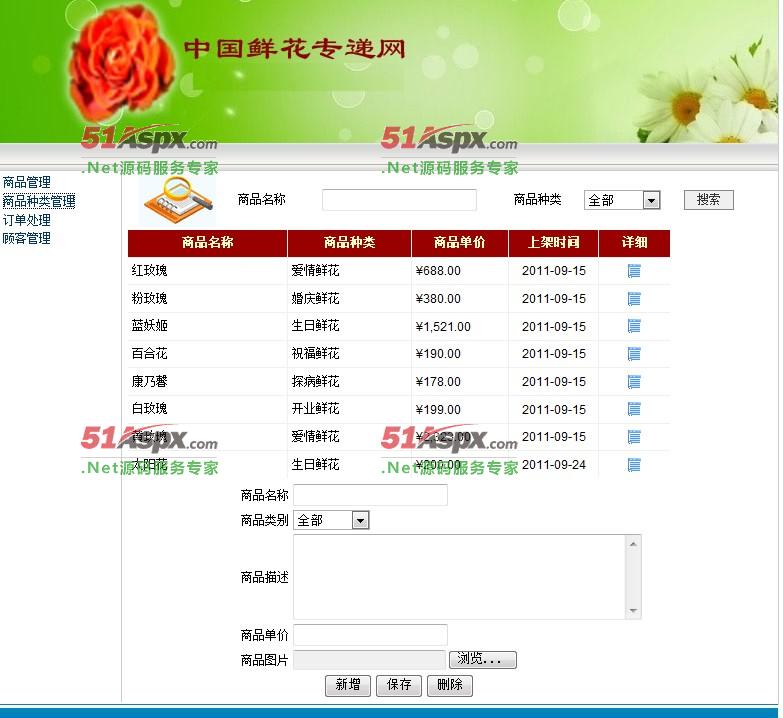
Task: Click the 保存 button
Action: [x=398, y=685]
